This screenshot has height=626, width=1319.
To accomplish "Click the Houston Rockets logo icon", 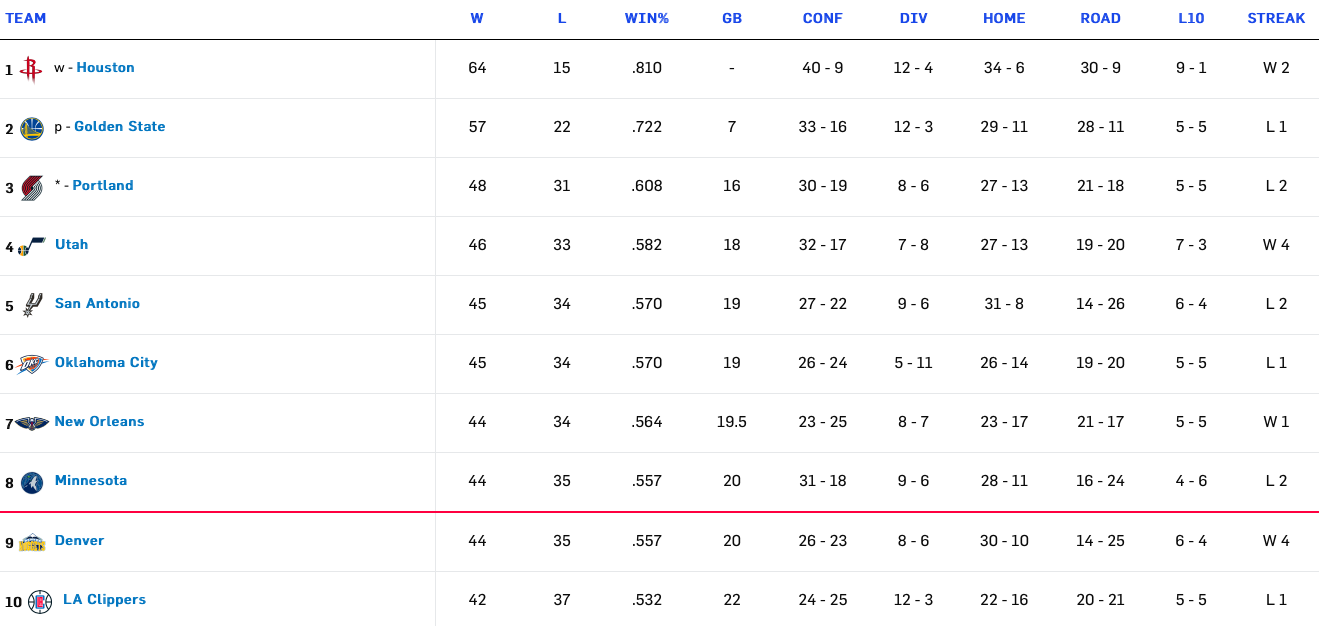I will pyautogui.click(x=31, y=69).
